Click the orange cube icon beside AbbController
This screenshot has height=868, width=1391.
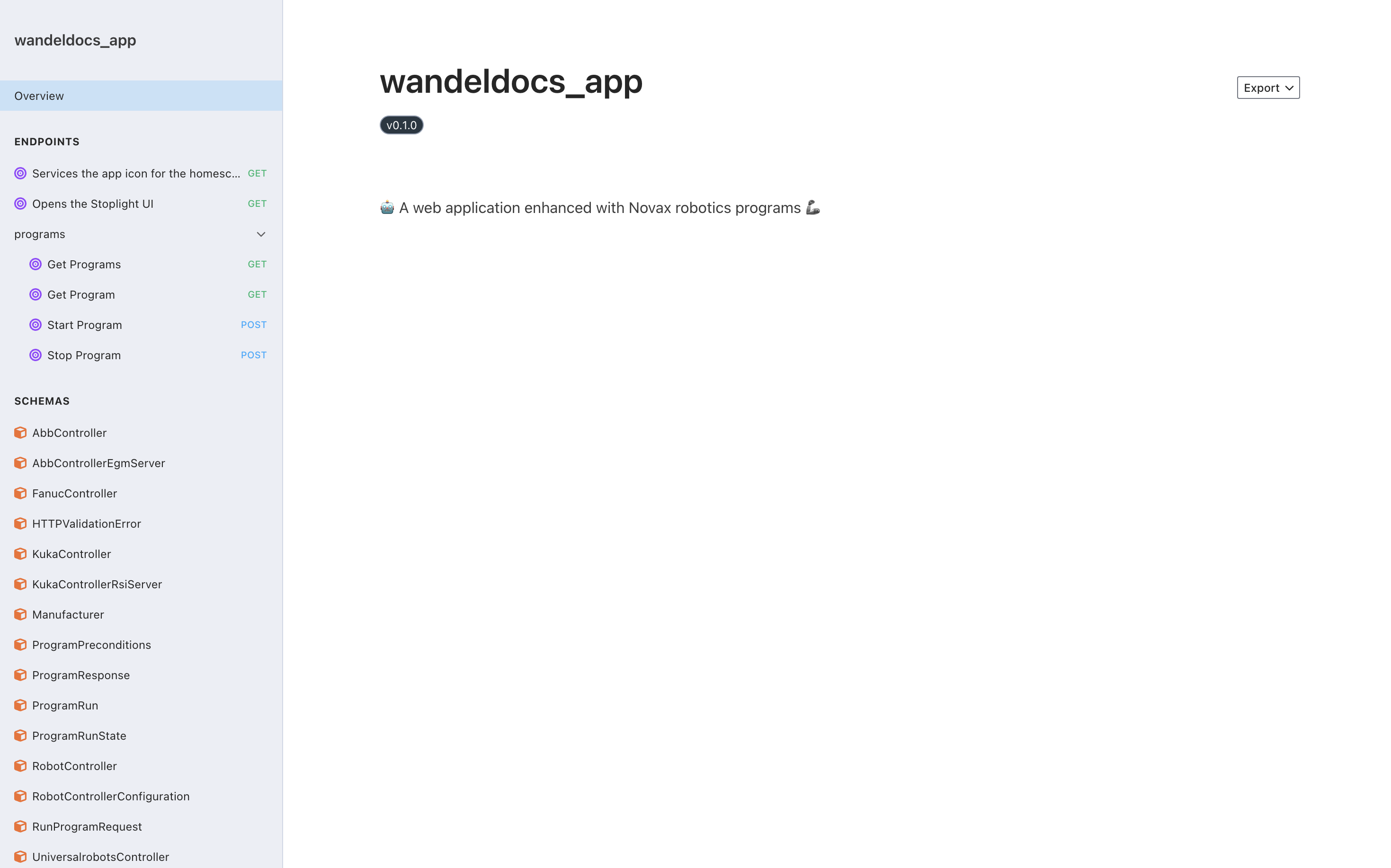(x=20, y=433)
